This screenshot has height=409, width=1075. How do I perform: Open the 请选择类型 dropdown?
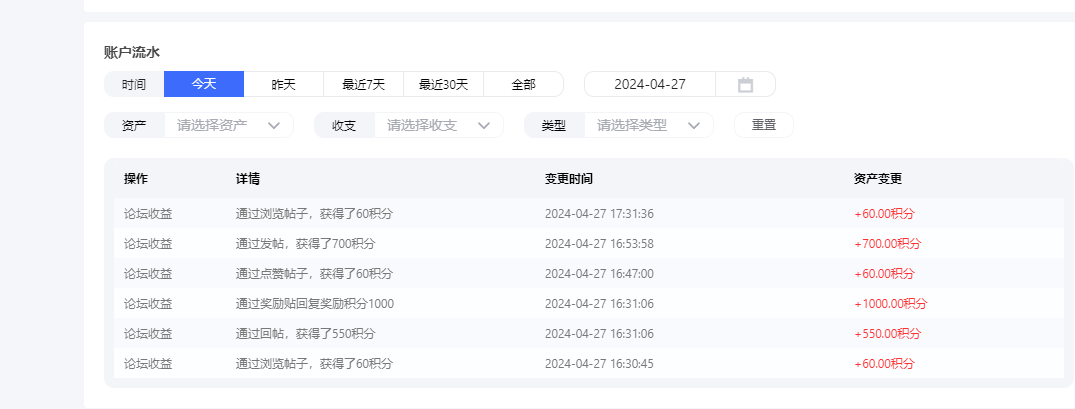pyautogui.click(x=649, y=125)
